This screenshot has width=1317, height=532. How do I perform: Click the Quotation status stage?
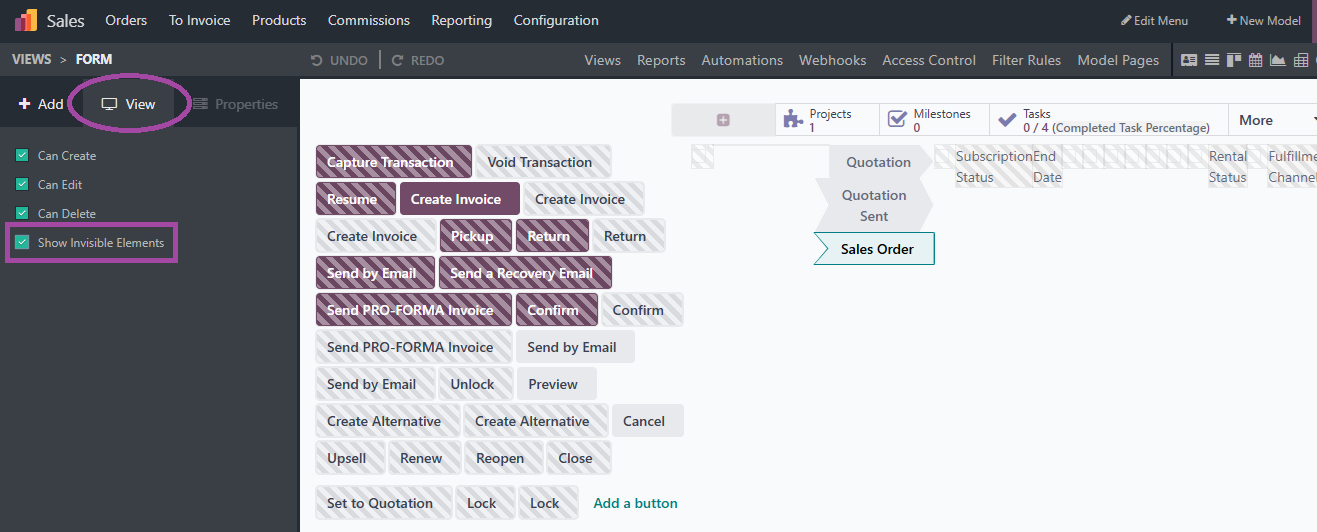pos(877,162)
